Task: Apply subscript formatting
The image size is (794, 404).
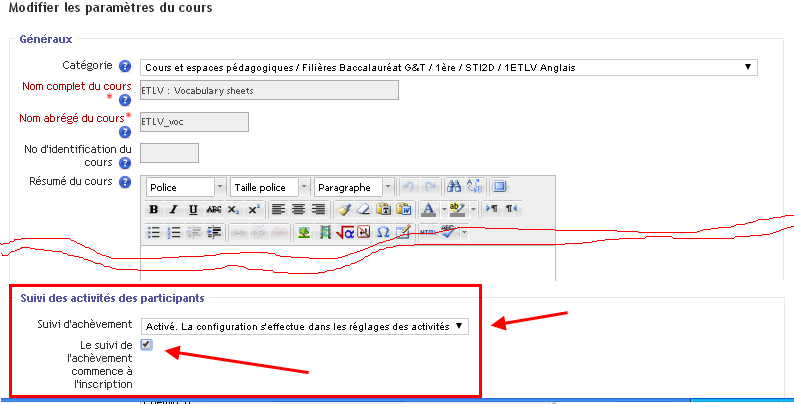Action: 233,210
